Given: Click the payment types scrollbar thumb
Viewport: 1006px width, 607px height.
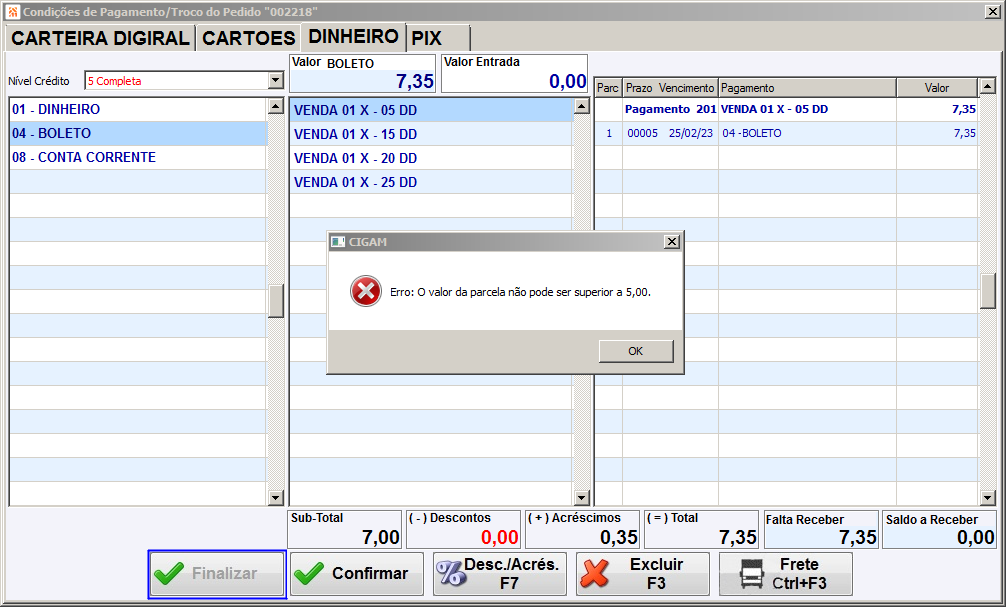Looking at the screenshot, I should [x=275, y=301].
